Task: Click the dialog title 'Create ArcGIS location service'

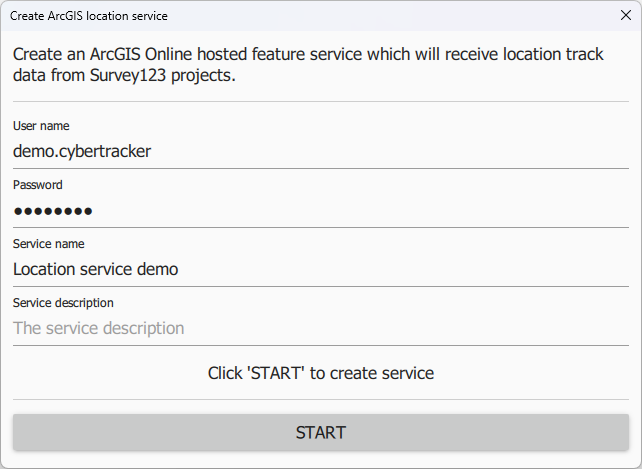Action: click(89, 16)
